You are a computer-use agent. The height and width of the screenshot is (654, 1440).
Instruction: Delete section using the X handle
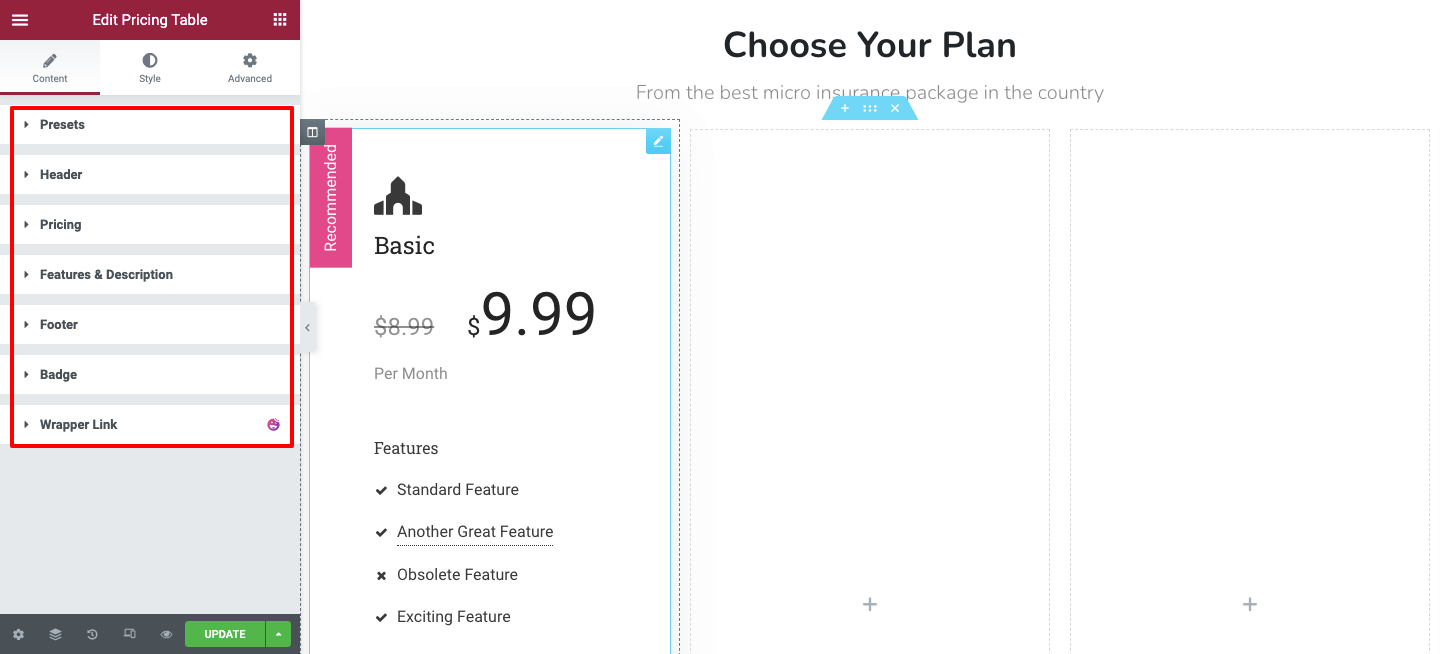pyautogui.click(x=895, y=108)
